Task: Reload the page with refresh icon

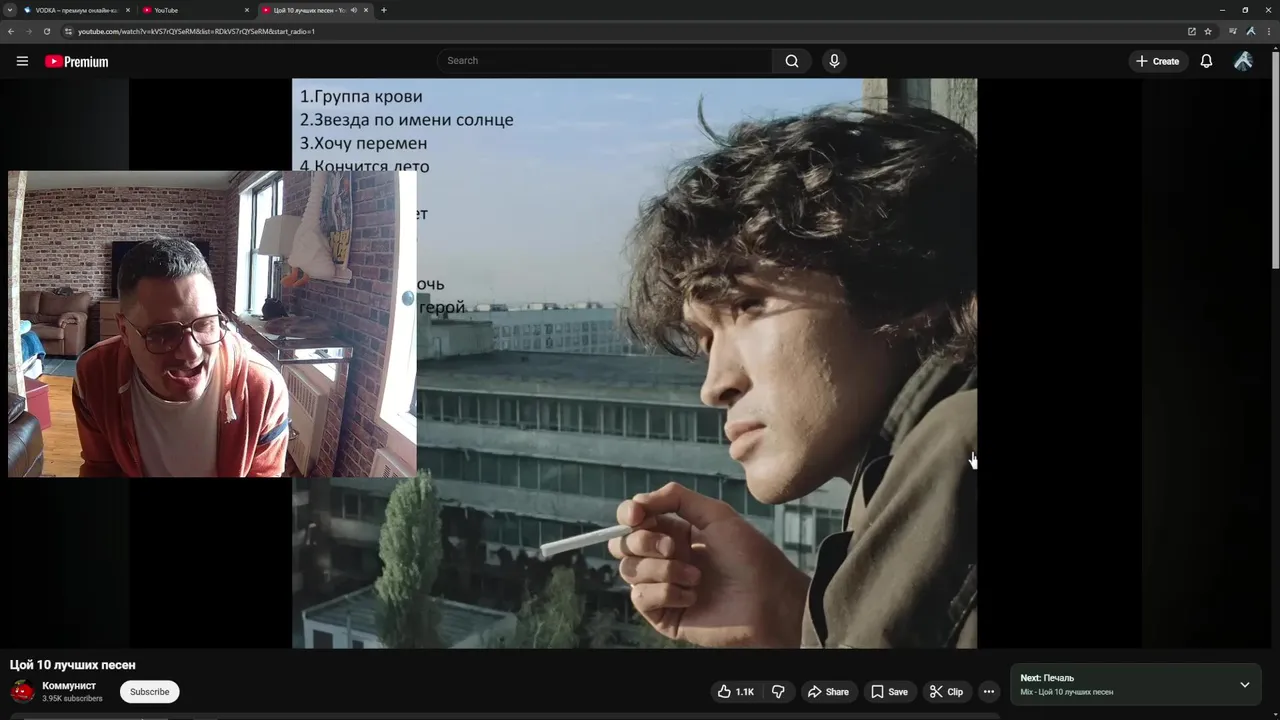Action: [x=47, y=31]
